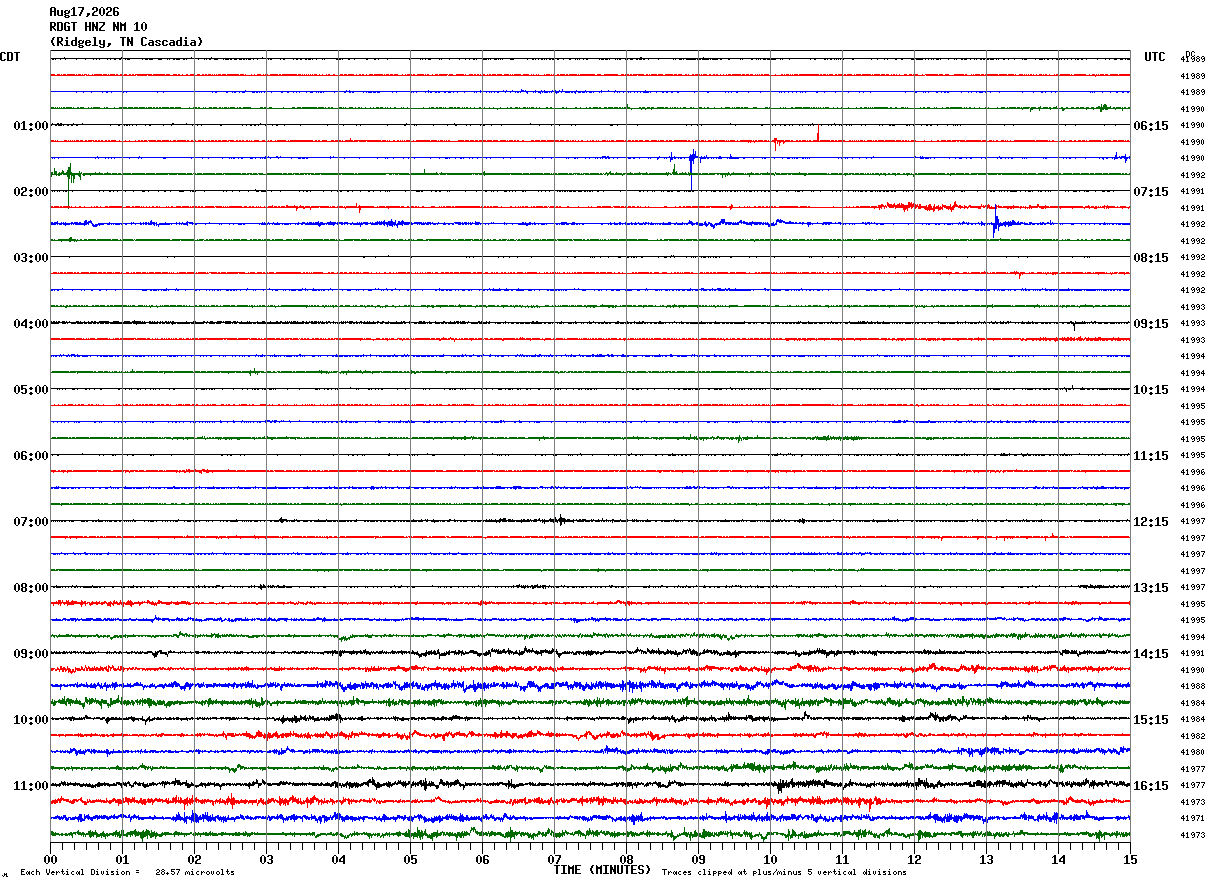The image size is (1210, 886).
Task: Click minute 10 tick label on bottom axis
Action: (x=770, y=859)
